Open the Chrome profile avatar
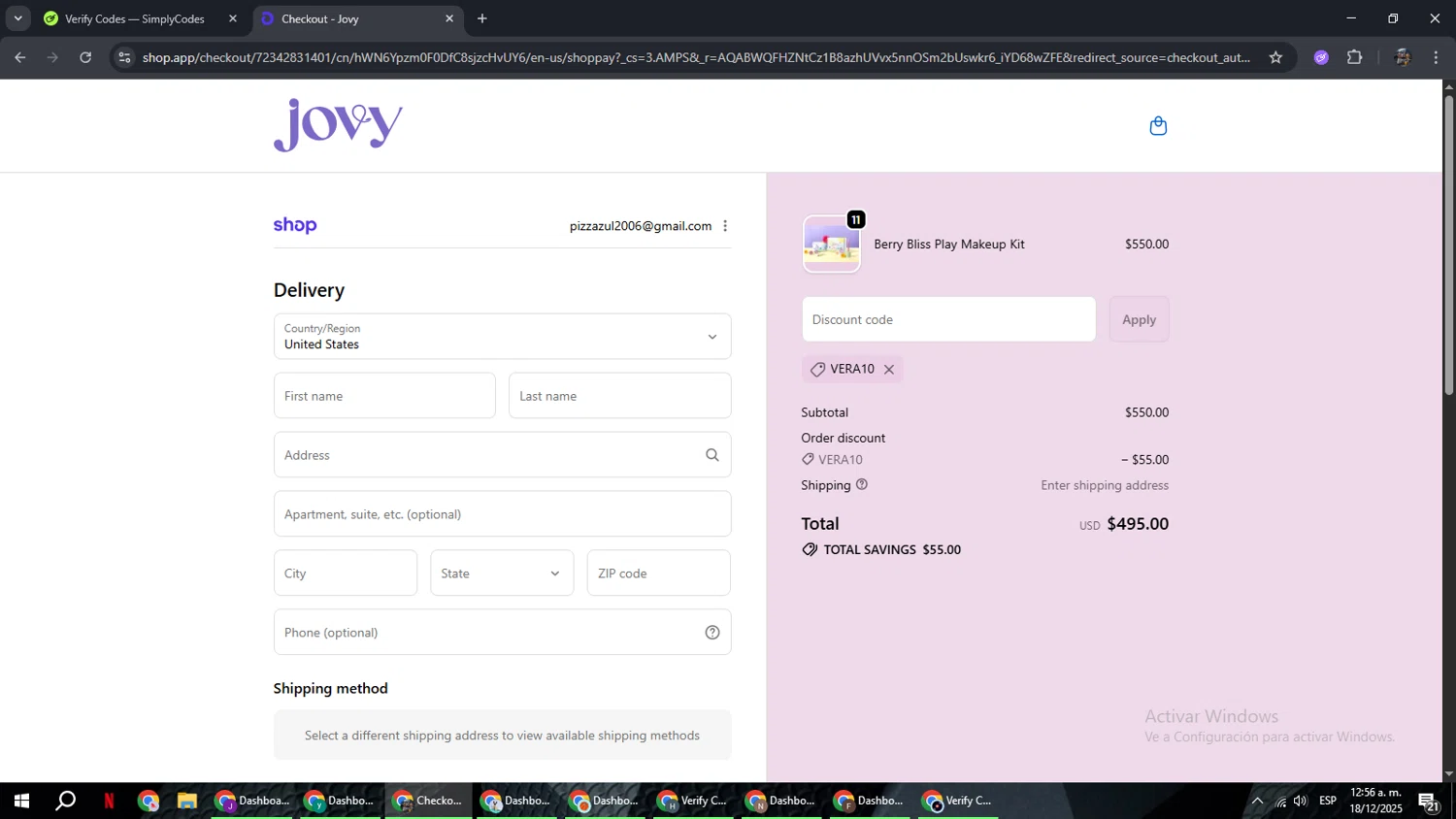This screenshot has height=819, width=1456. click(1403, 57)
